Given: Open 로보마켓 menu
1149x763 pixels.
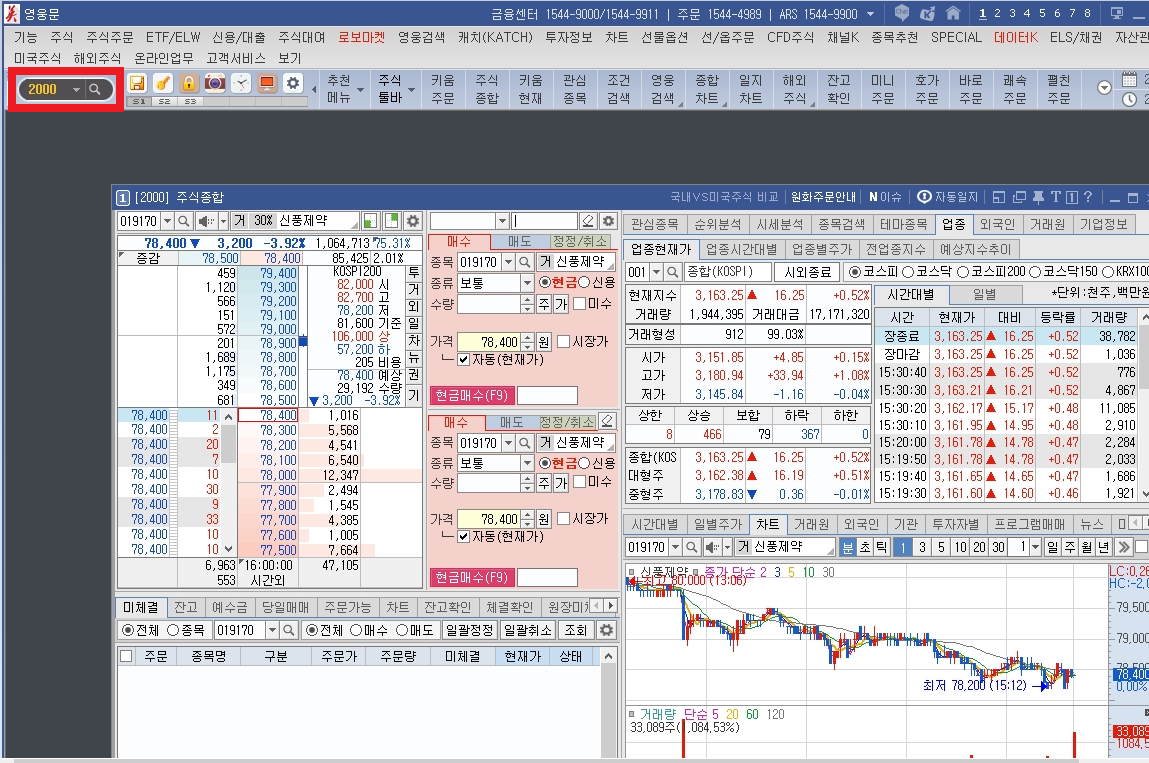Looking at the screenshot, I should pos(361,37).
